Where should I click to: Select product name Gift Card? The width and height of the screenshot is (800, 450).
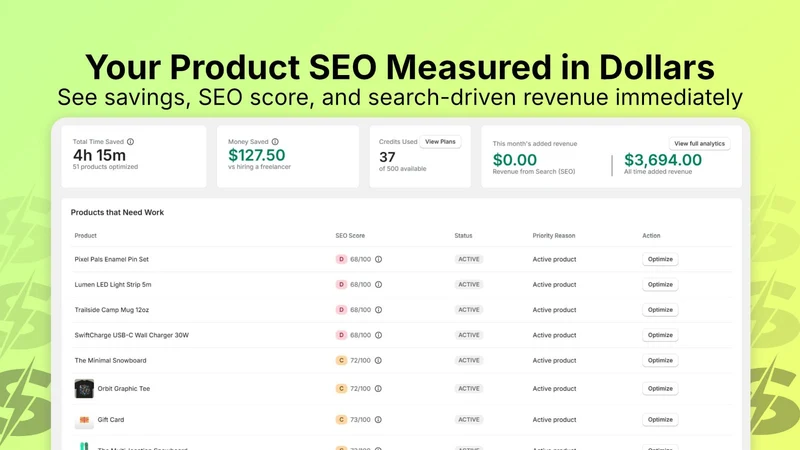[111, 419]
